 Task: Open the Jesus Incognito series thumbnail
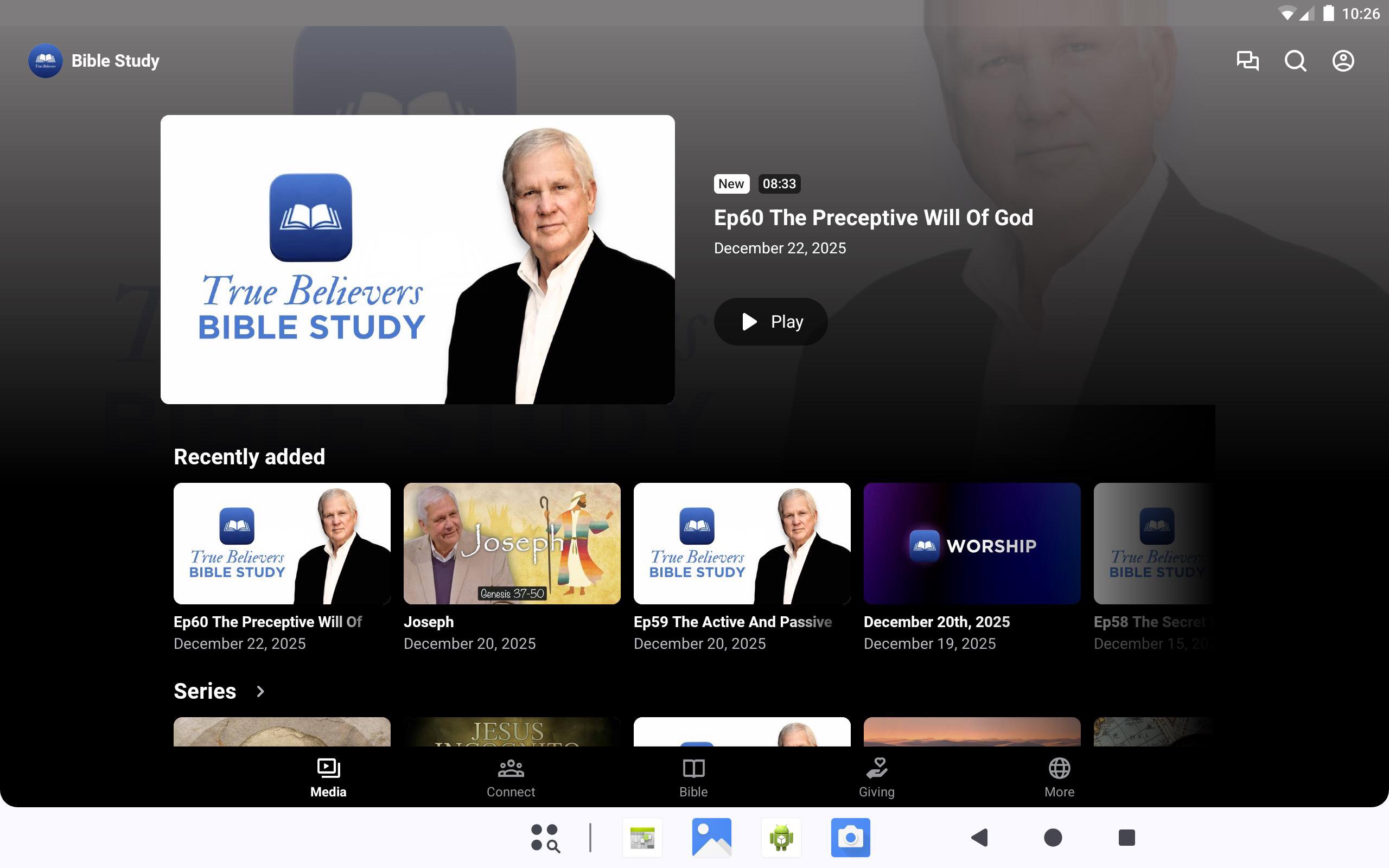coord(512,731)
